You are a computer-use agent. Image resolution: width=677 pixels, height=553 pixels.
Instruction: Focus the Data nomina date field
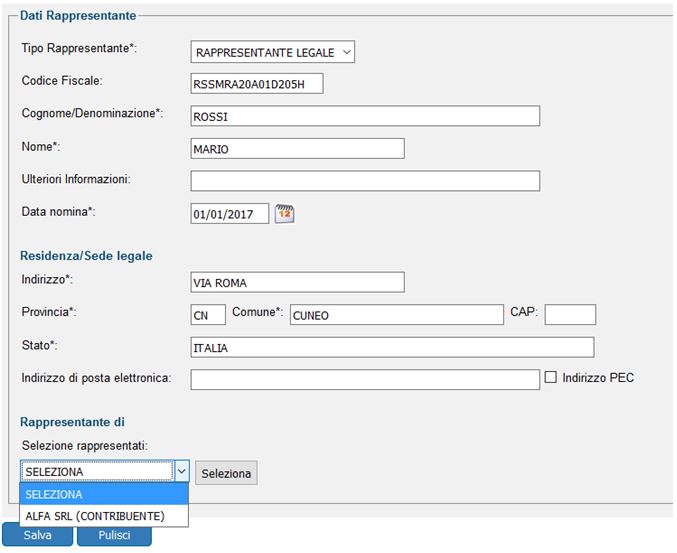(230, 214)
